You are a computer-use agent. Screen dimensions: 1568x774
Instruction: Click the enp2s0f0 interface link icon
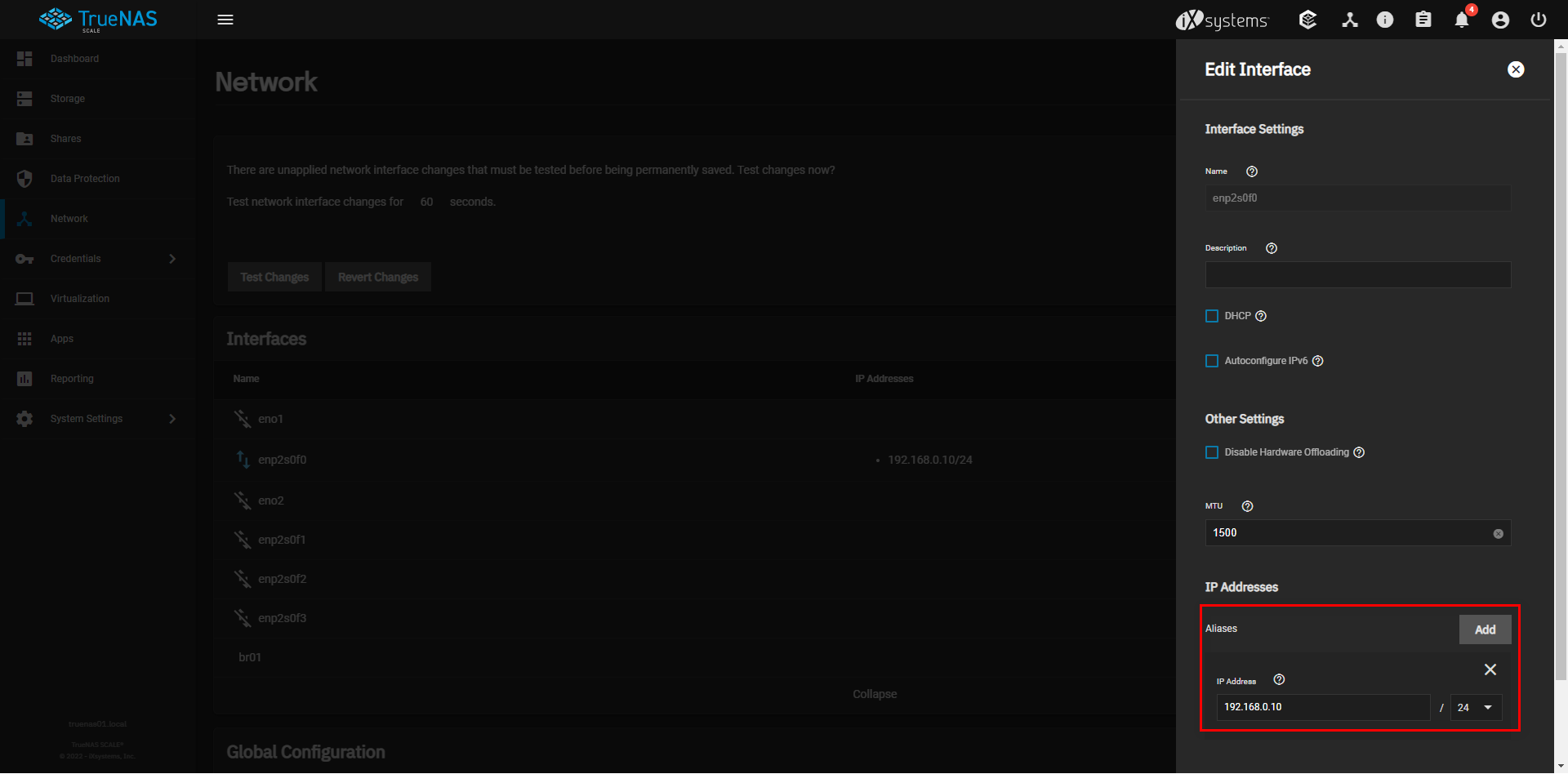click(243, 460)
